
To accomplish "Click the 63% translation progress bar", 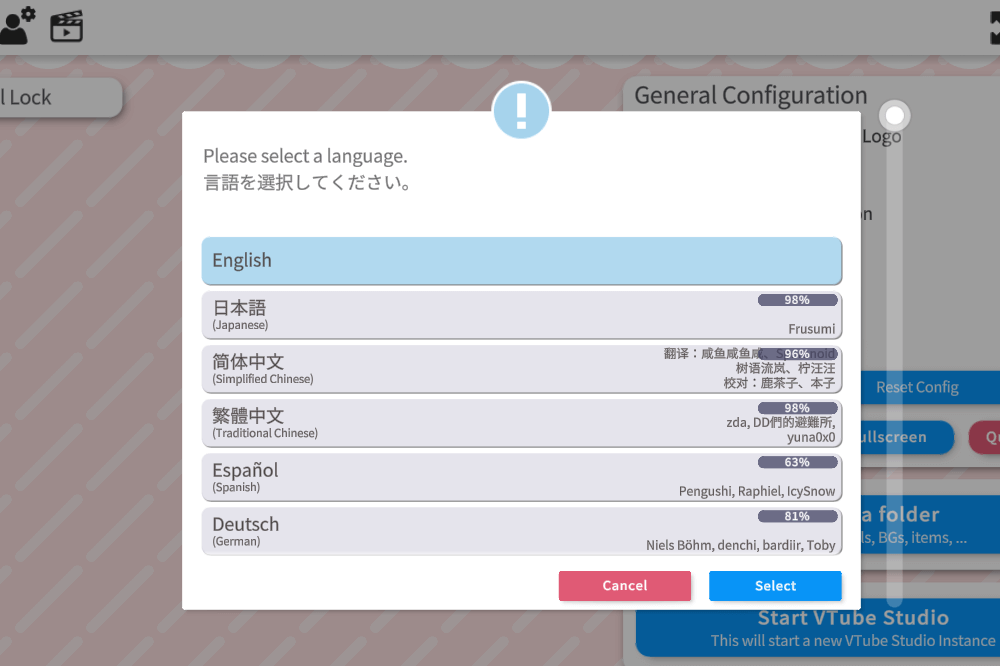I will pyautogui.click(x=797, y=462).
